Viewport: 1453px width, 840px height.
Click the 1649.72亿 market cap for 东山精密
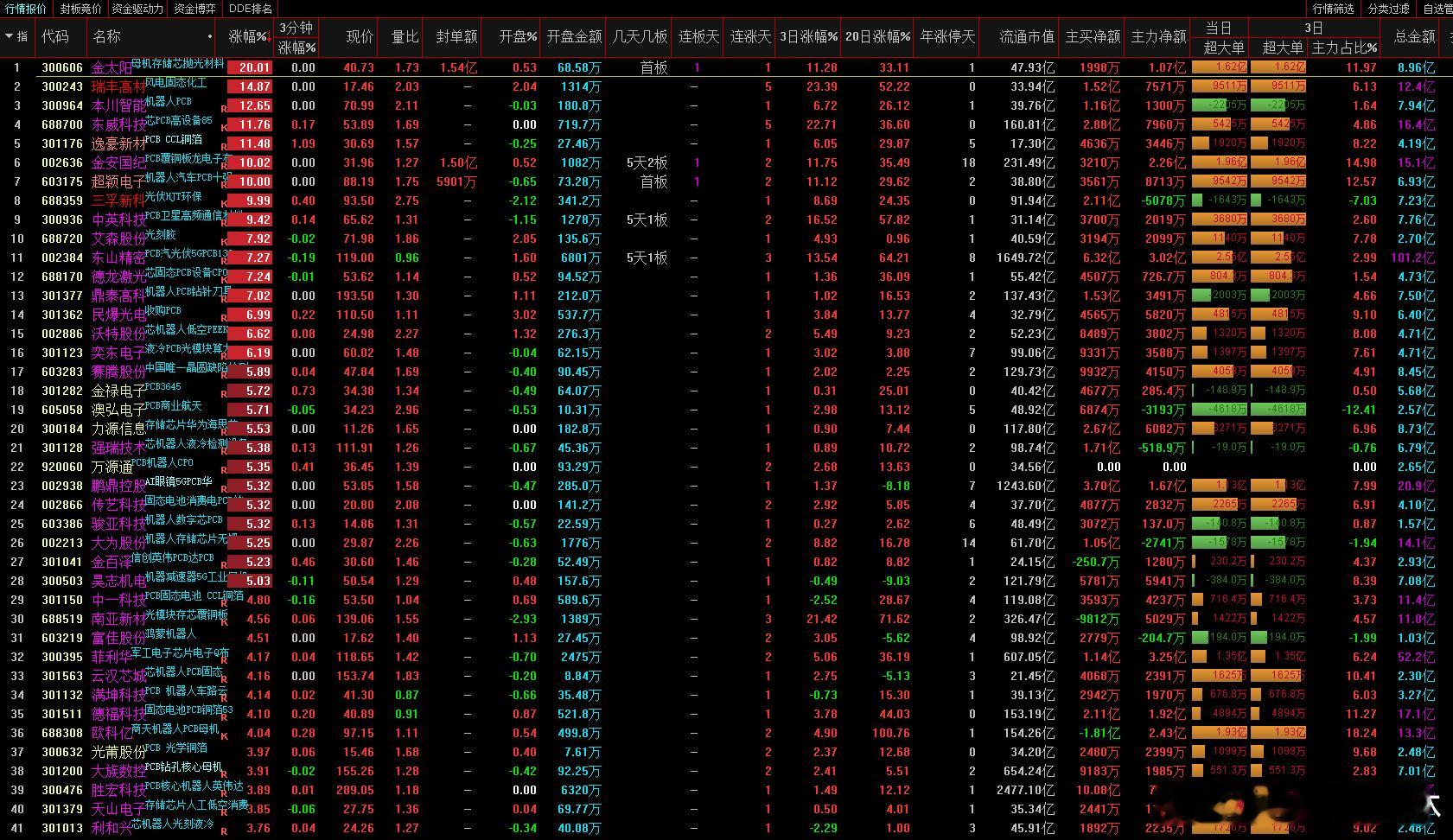coord(1026,258)
